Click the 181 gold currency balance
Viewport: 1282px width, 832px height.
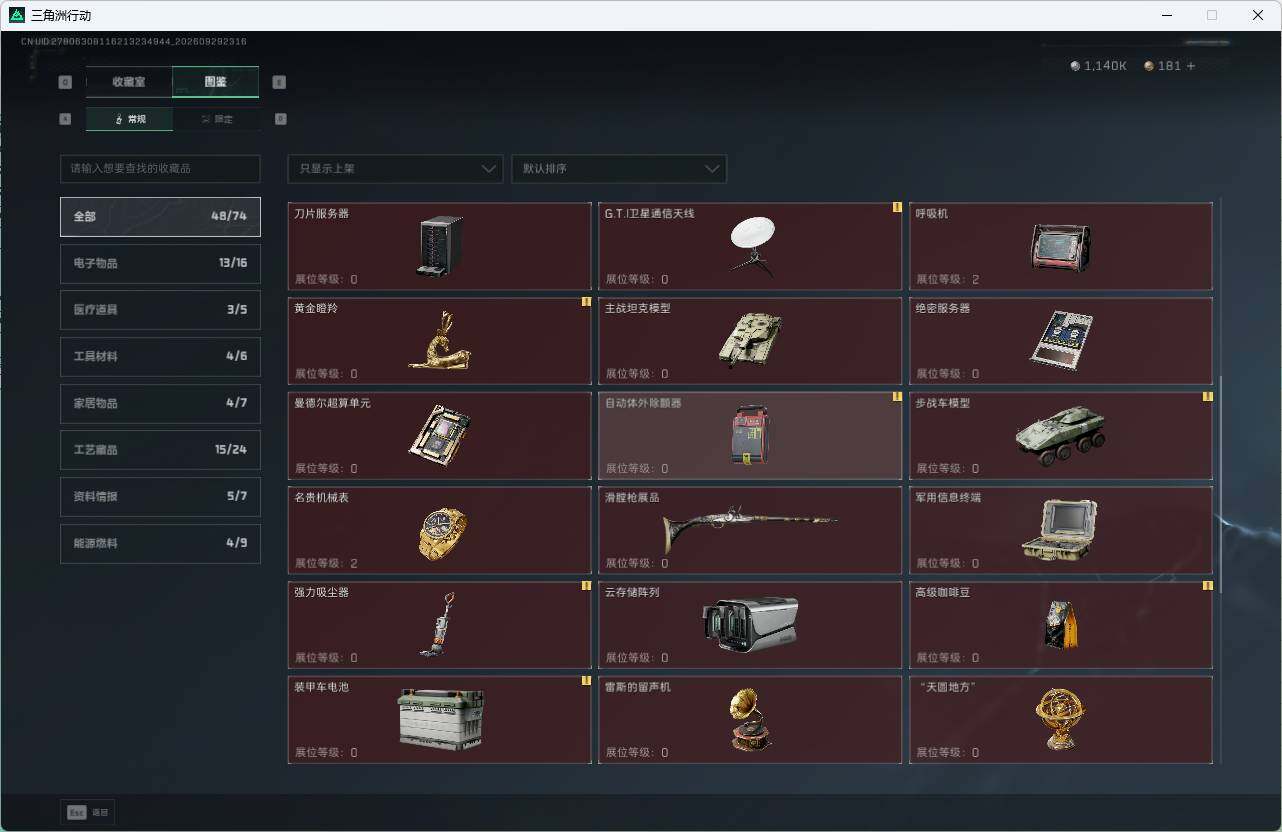pos(1163,66)
